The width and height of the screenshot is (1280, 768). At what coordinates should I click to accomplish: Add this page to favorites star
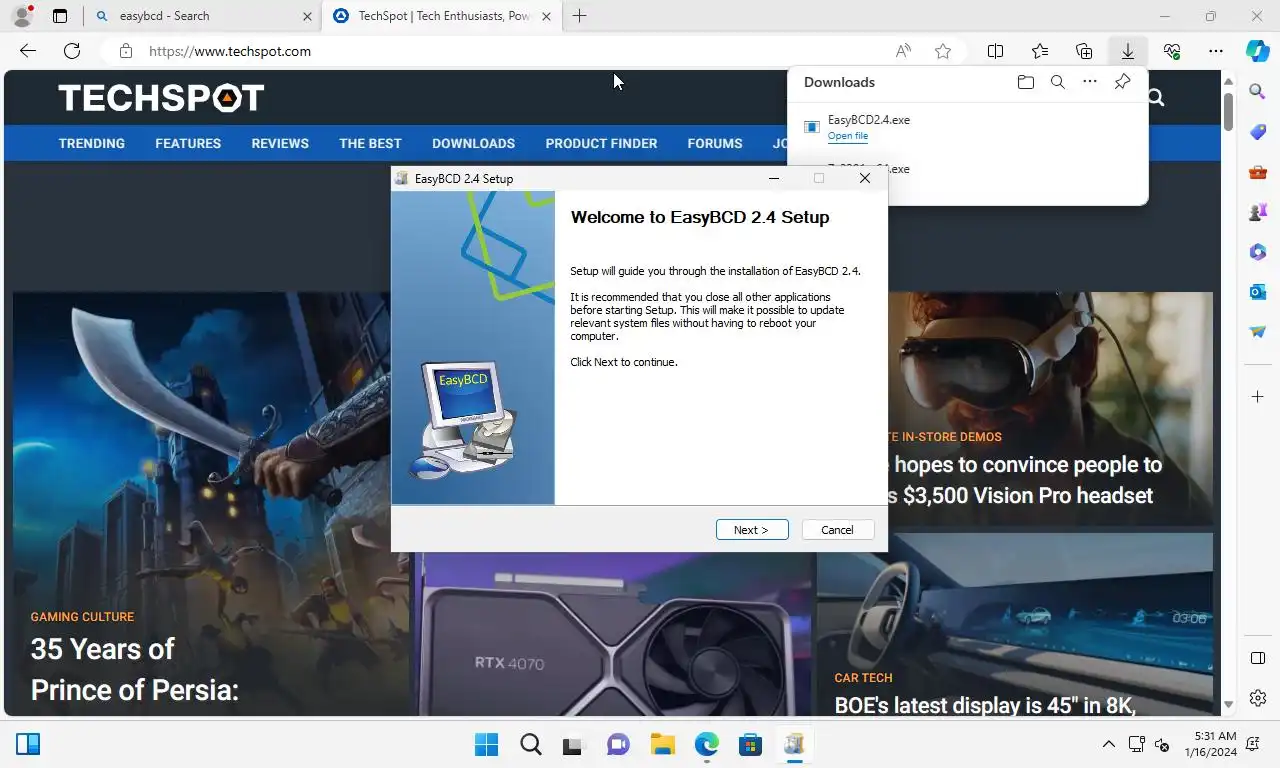click(x=943, y=51)
